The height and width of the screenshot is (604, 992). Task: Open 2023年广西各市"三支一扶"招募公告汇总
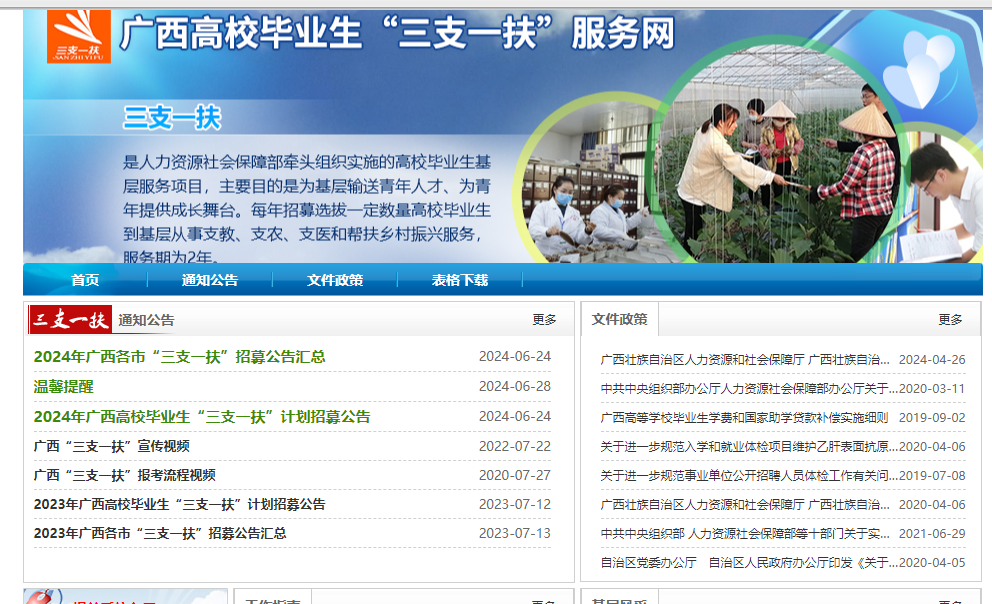click(160, 534)
